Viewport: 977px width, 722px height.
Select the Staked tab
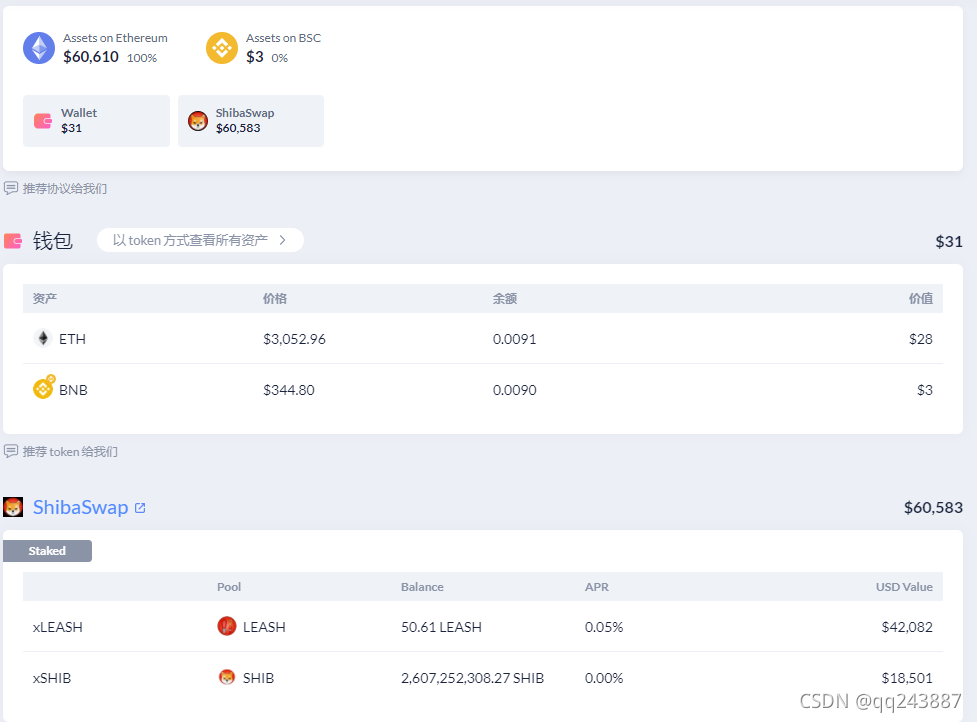(47, 551)
